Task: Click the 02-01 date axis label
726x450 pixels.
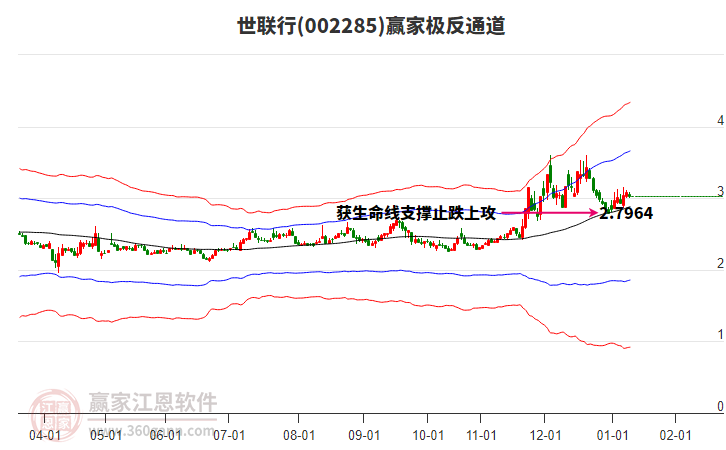Action: (x=676, y=436)
